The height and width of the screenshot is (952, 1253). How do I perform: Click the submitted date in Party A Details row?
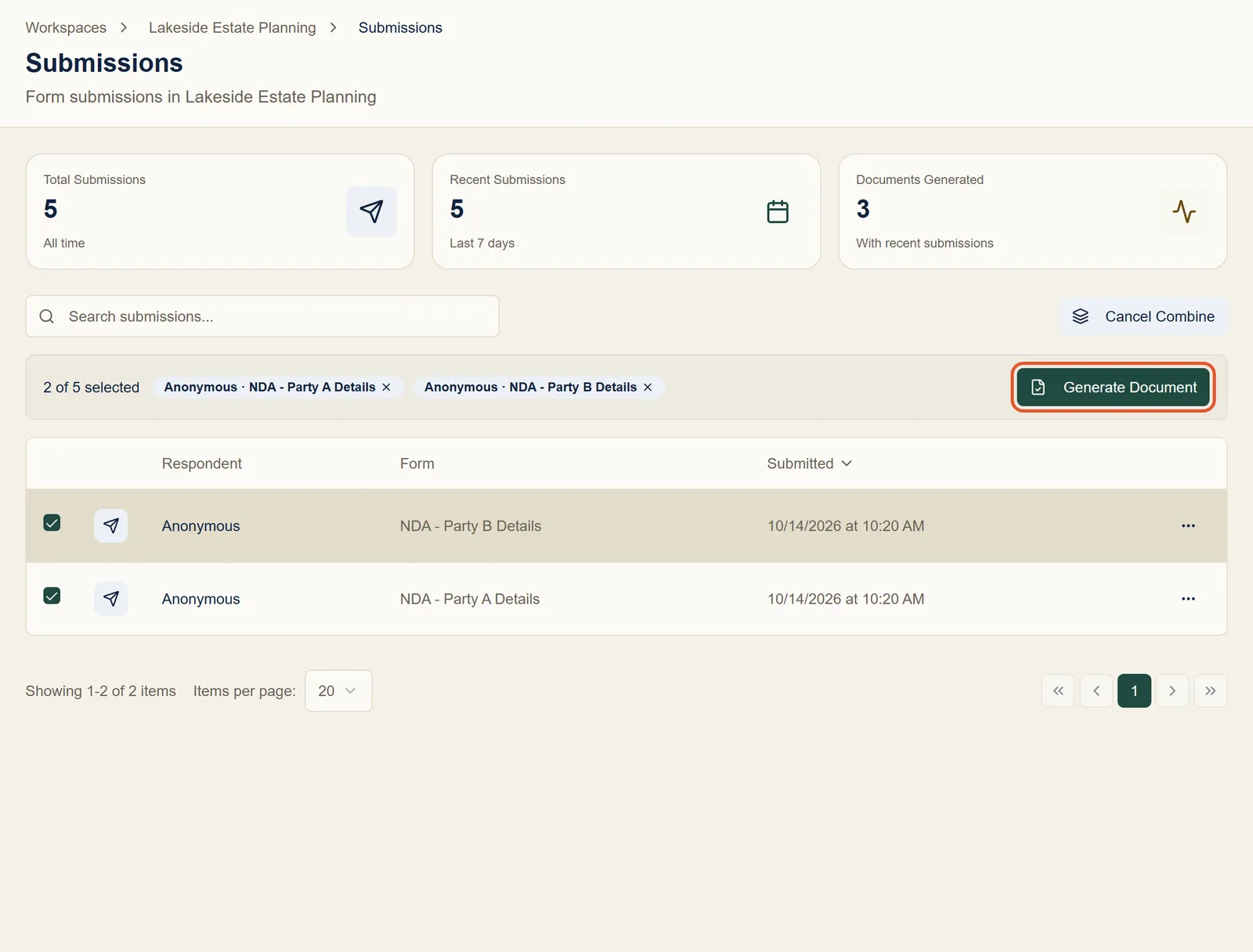point(846,599)
